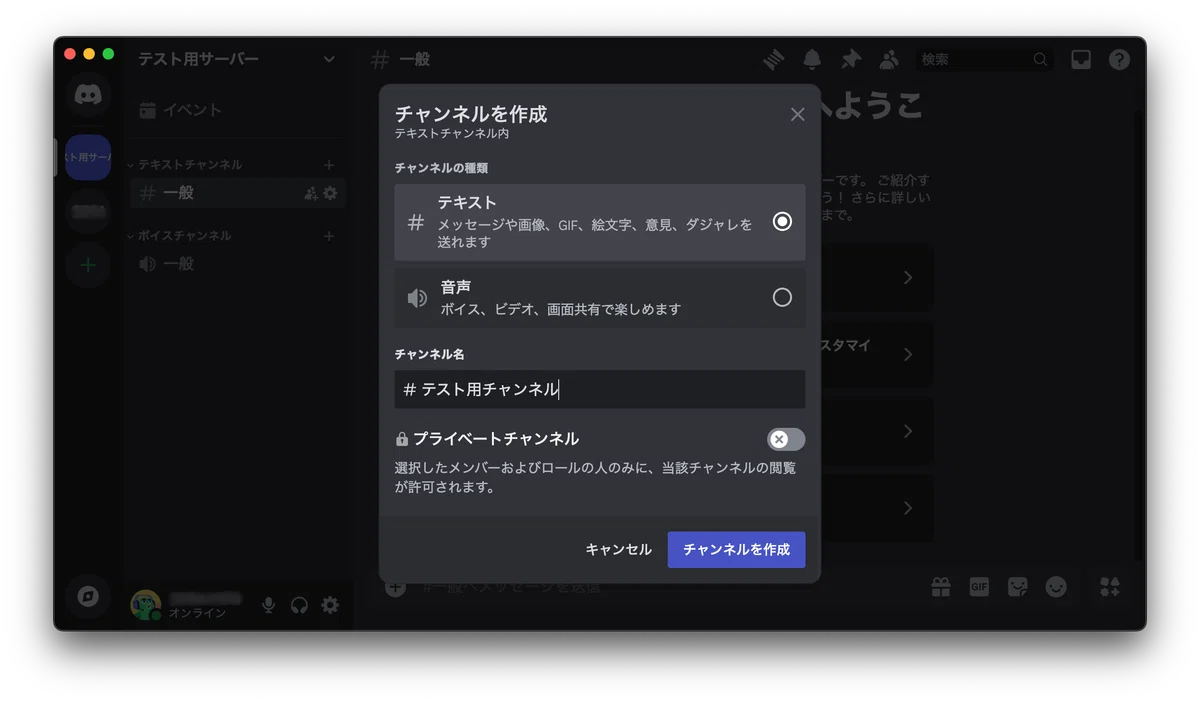Screen dimensions: 1200x702
Task: Select the テキスト channel type radio button
Action: 782,221
